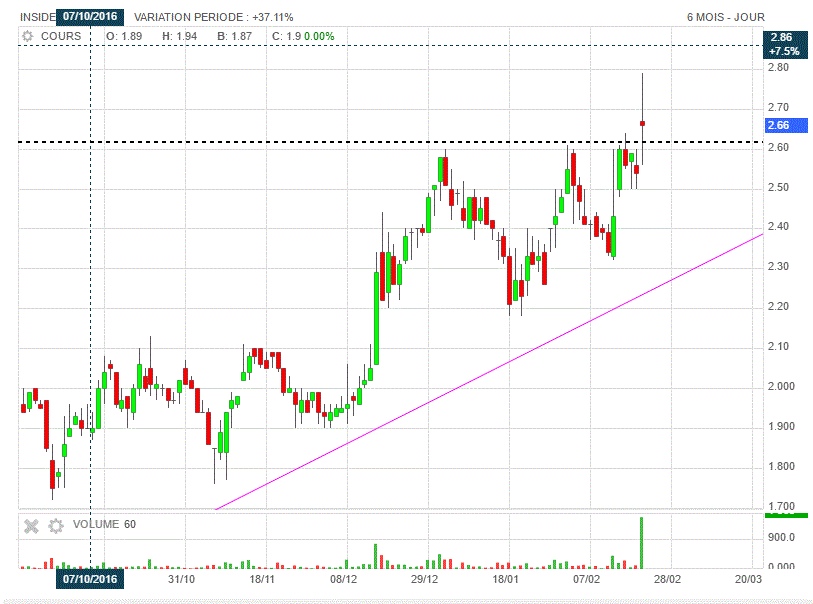The height and width of the screenshot is (604, 813).
Task: Click the COURS label
Action: 61,36
